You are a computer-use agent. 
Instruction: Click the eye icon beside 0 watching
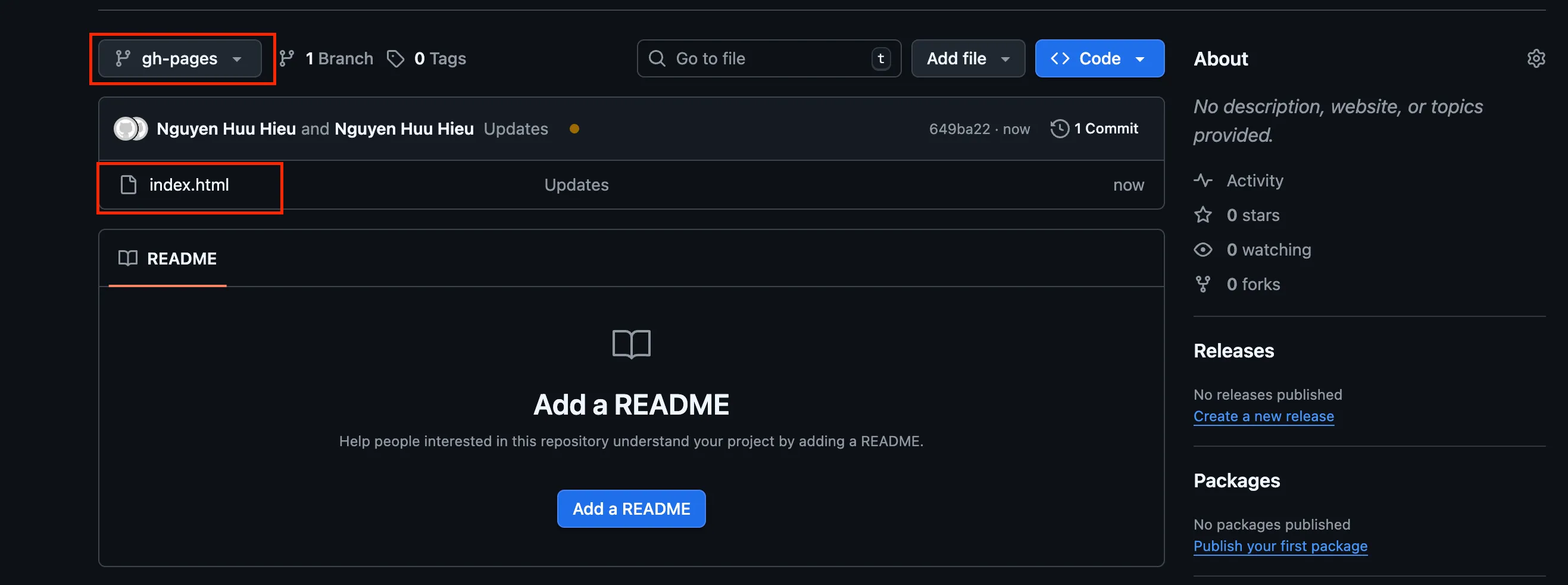pos(1202,250)
